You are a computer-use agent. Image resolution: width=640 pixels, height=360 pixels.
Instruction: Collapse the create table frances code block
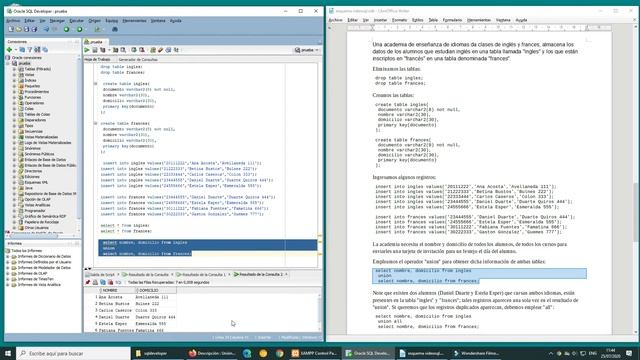96,123
